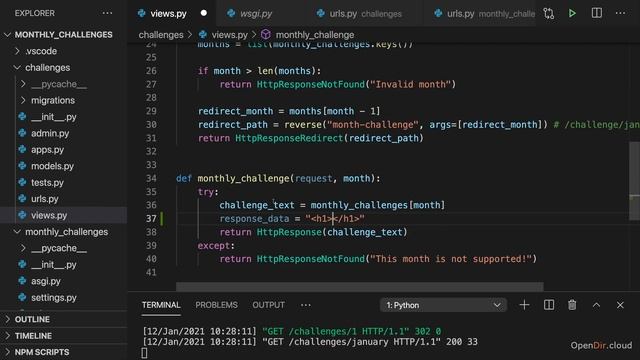Expand the NPM SCRIPTS section
Screen dimensions: 640x360
pos(63,352)
